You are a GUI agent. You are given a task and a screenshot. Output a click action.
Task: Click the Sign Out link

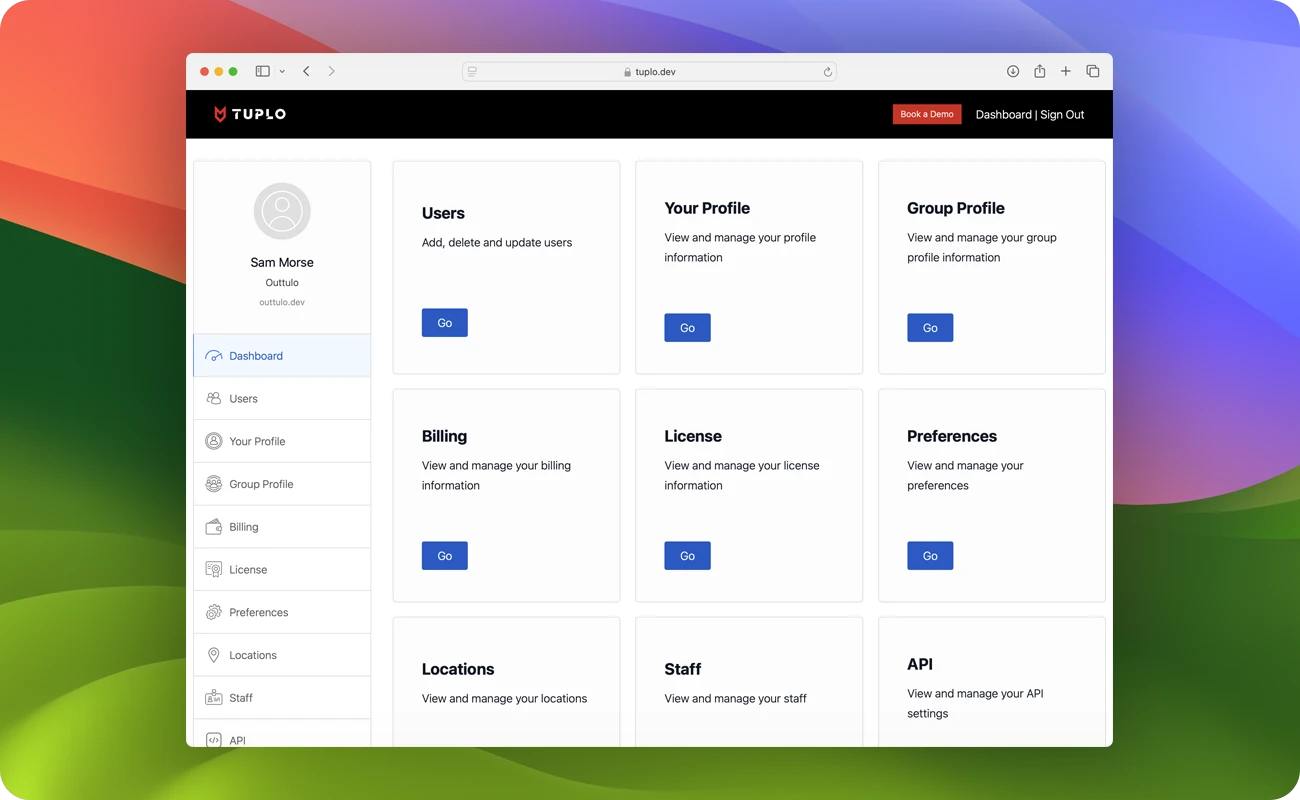(x=1062, y=115)
